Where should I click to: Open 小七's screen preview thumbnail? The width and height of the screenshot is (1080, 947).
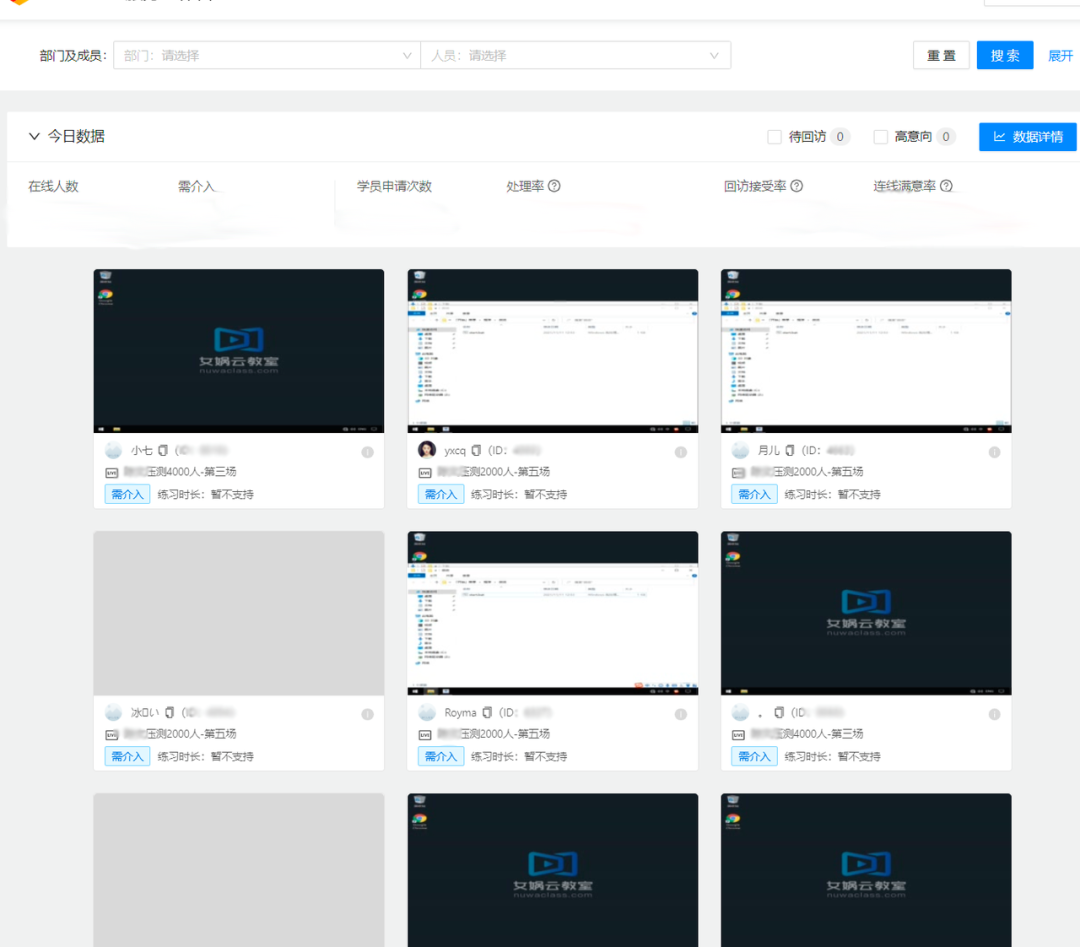pyautogui.click(x=239, y=351)
